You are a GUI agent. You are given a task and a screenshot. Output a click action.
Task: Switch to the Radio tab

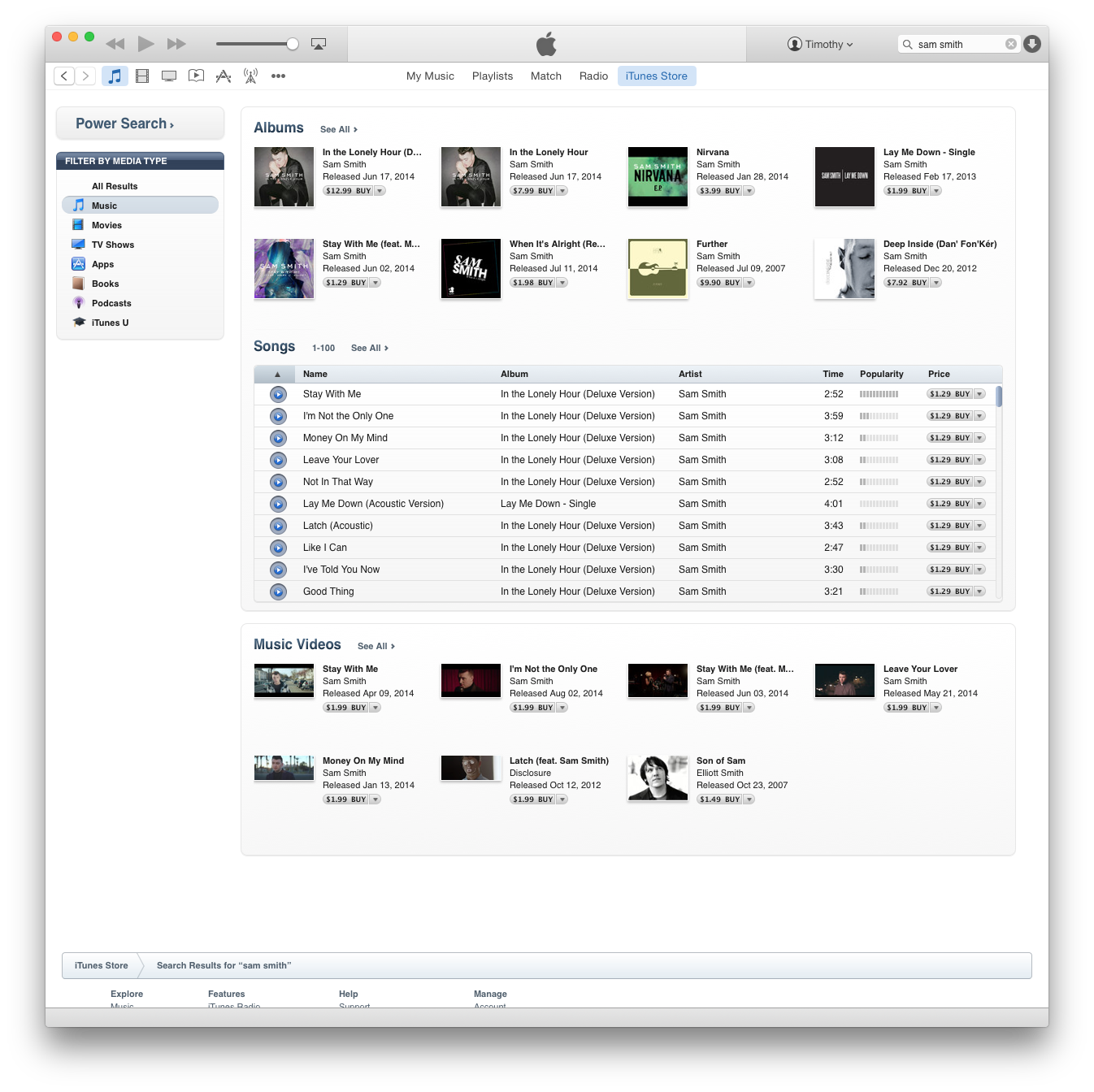(x=593, y=76)
